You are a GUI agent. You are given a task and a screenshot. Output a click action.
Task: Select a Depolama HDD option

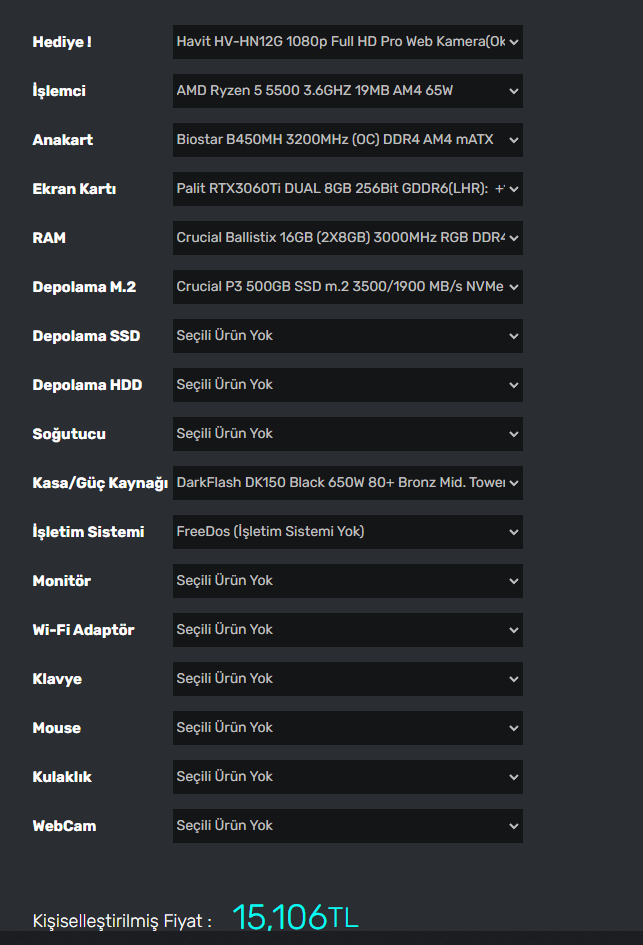pos(347,385)
